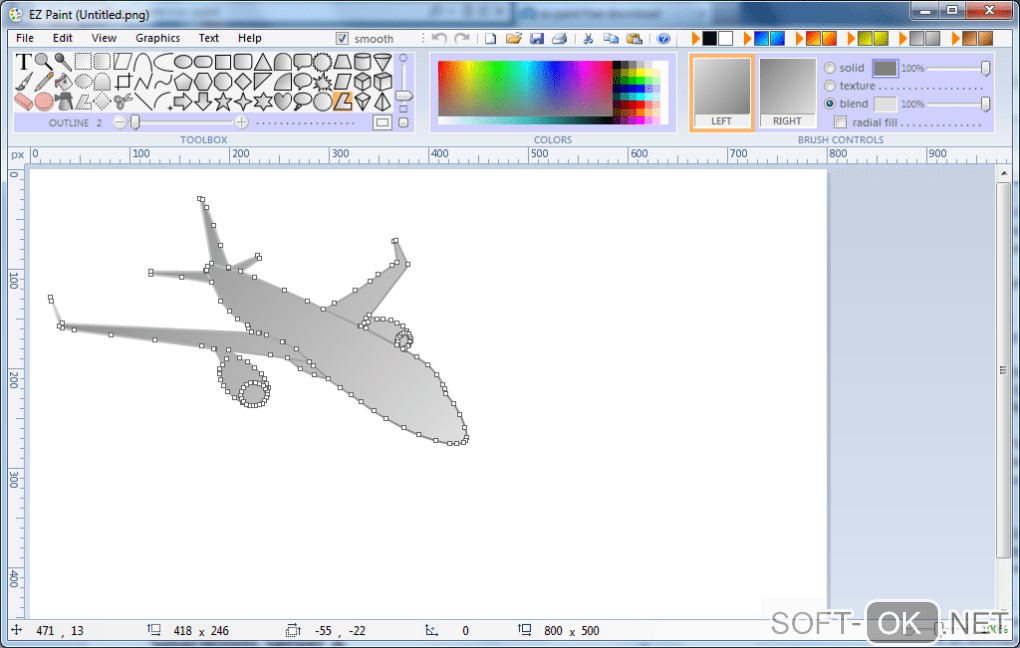This screenshot has width=1020, height=648.
Task: Increase outline width with plus button
Action: point(242,122)
